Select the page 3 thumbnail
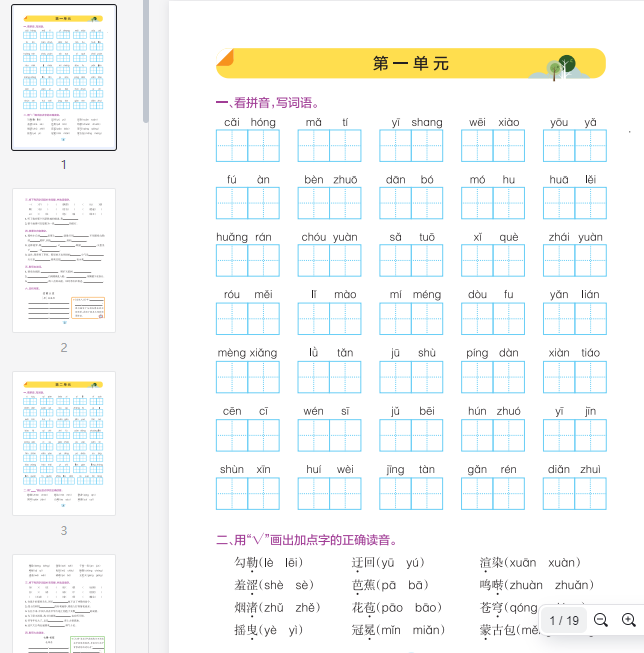Image resolution: width=644 pixels, height=653 pixels. click(64, 444)
